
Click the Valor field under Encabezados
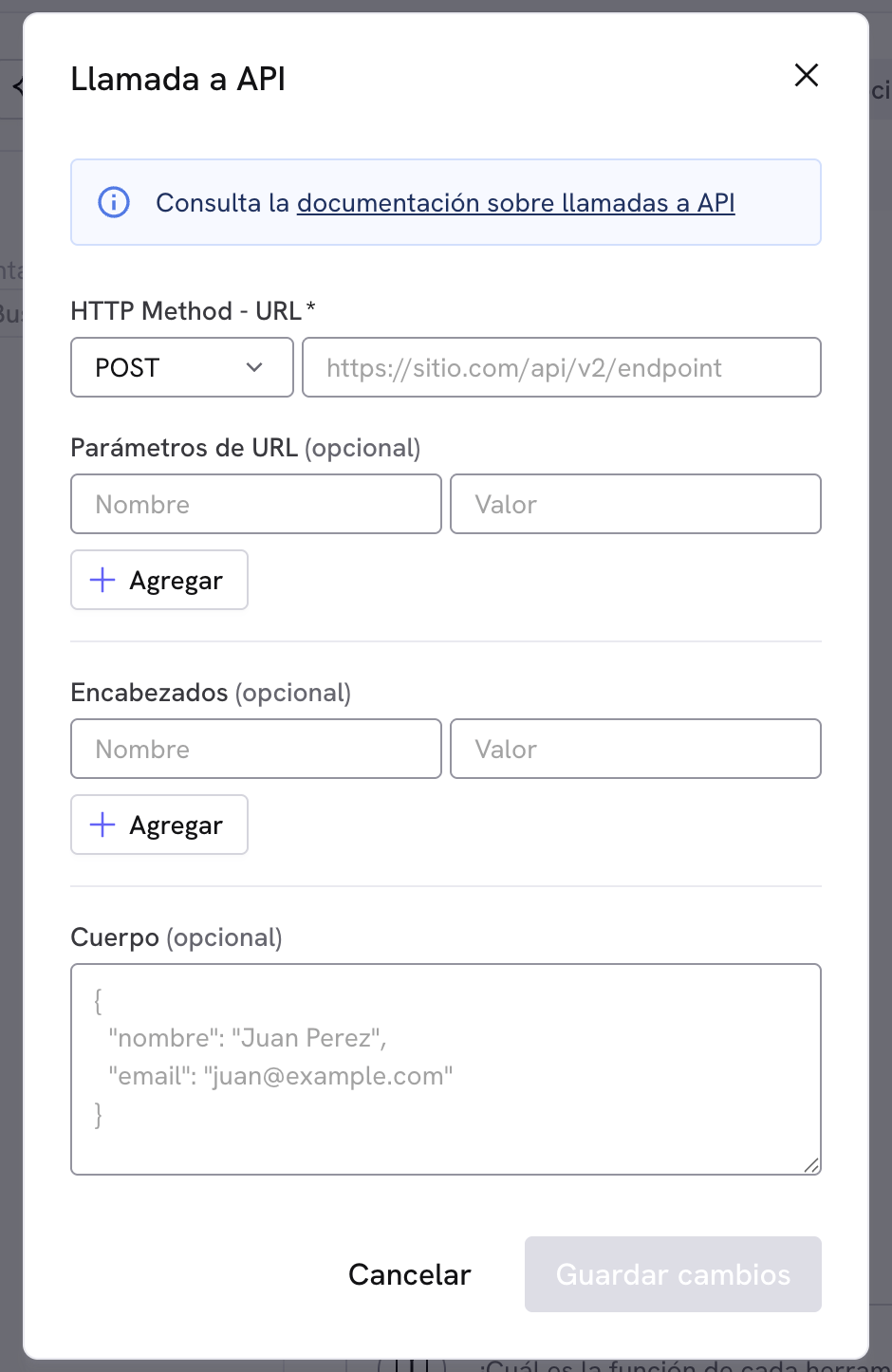[635, 749]
